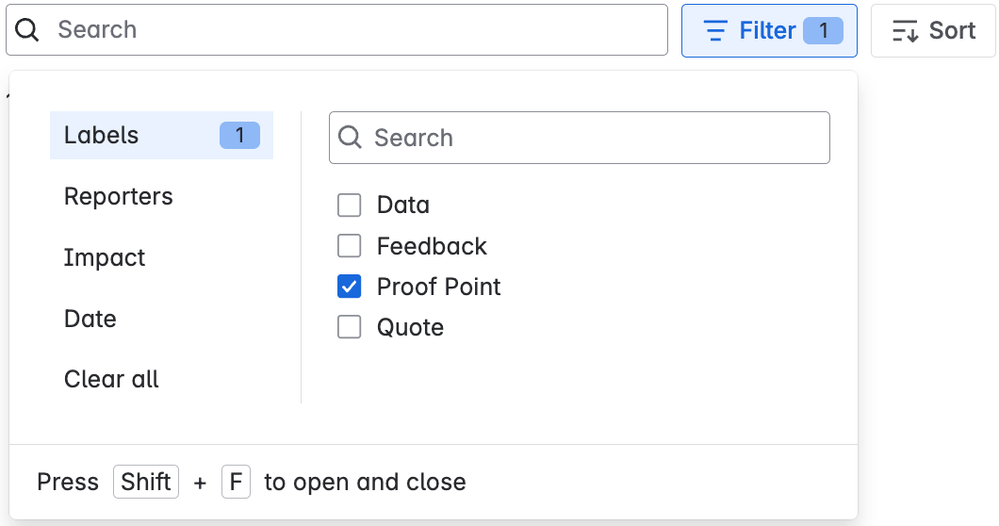This screenshot has height=526, width=999.
Task: Click the magnifier icon in main search bar
Action: [x=28, y=30]
